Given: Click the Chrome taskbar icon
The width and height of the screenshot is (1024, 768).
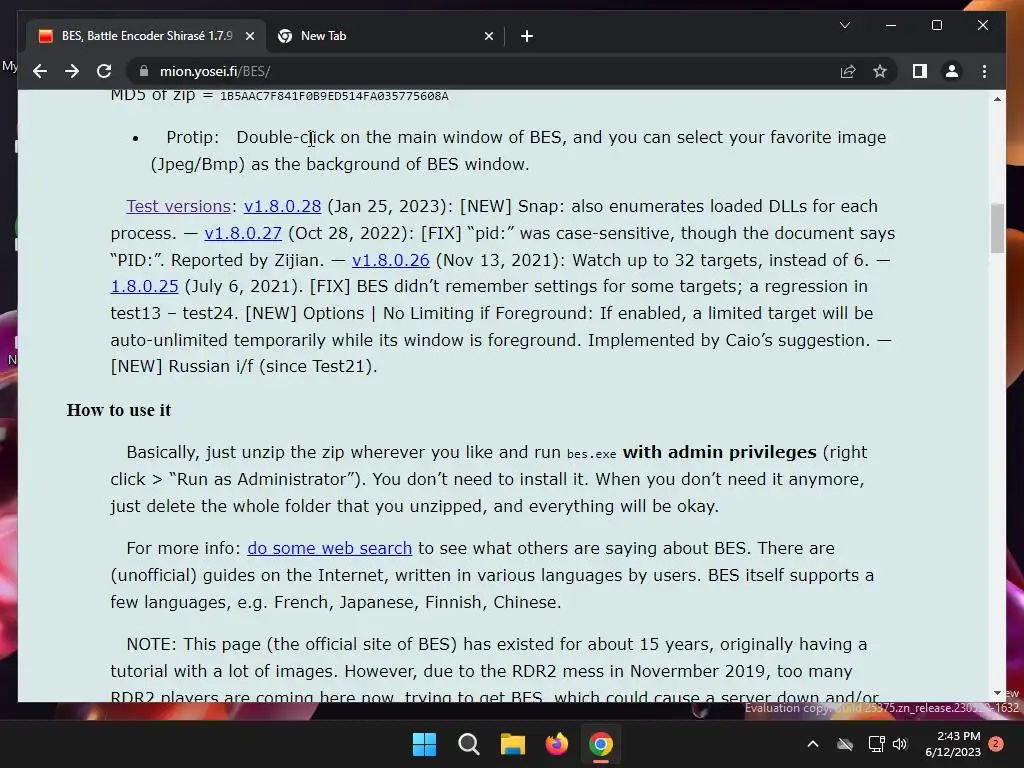Looking at the screenshot, I should [x=601, y=744].
